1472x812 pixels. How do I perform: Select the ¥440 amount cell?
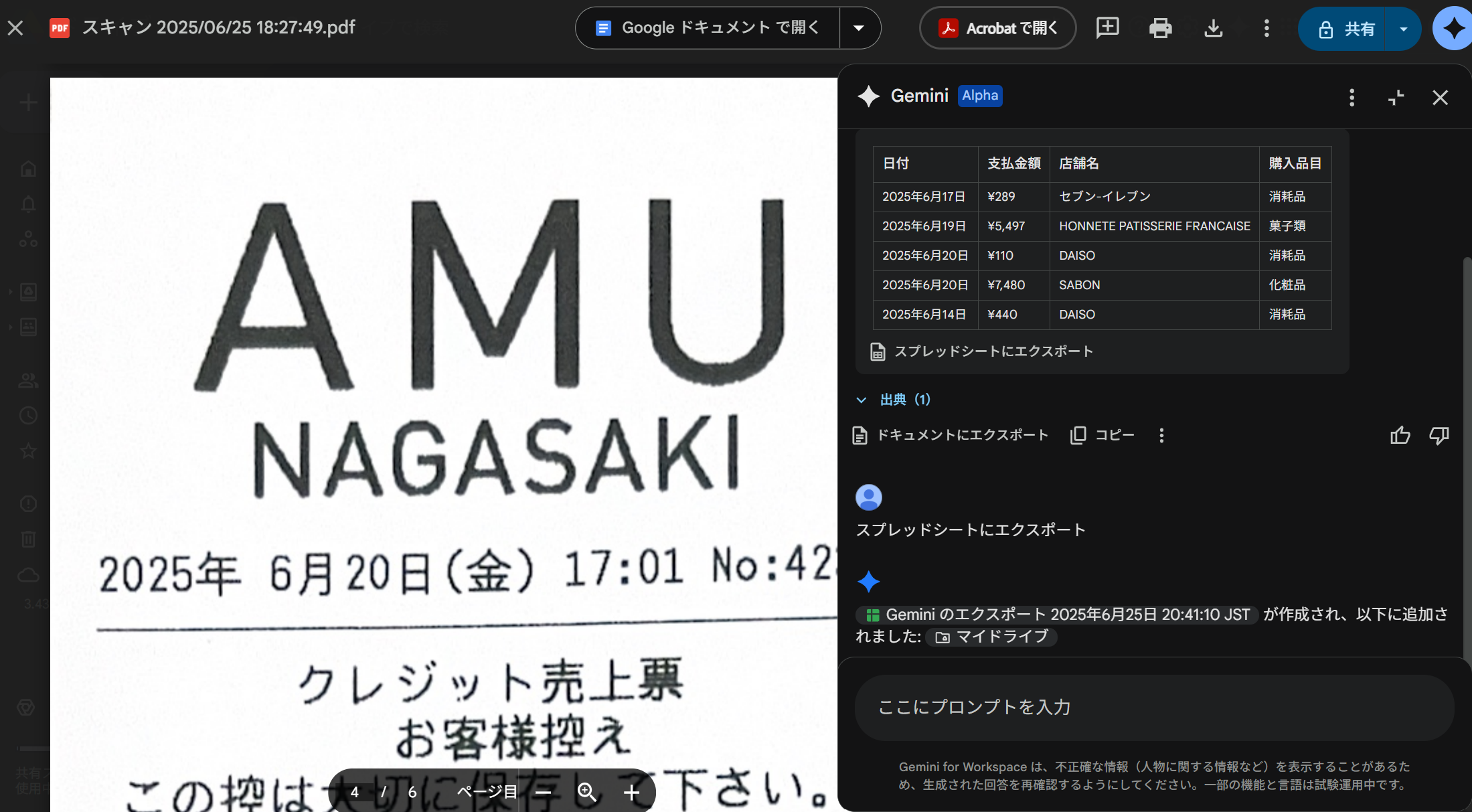pyautogui.click(x=1013, y=315)
